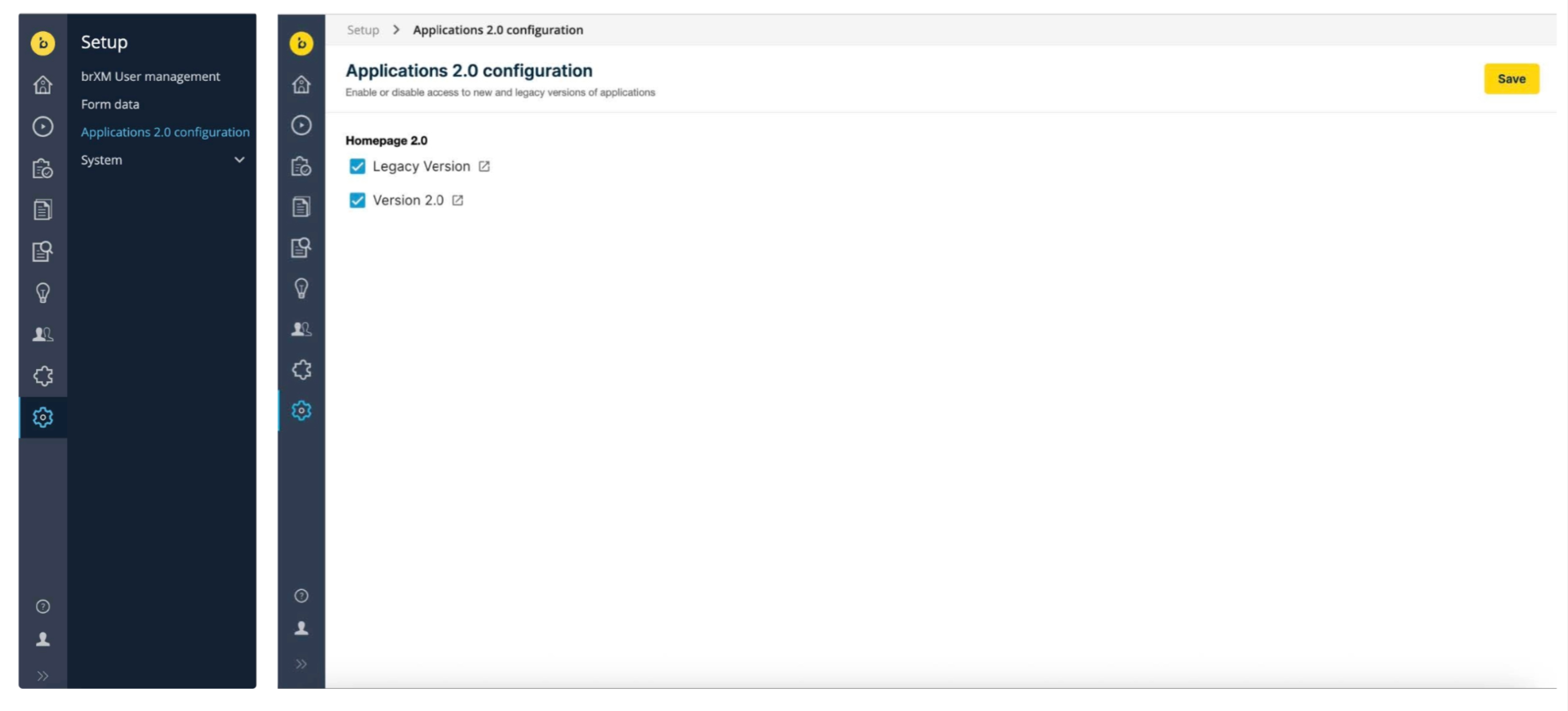Click the home icon in the left sidebar
The image size is (1568, 711).
point(42,85)
